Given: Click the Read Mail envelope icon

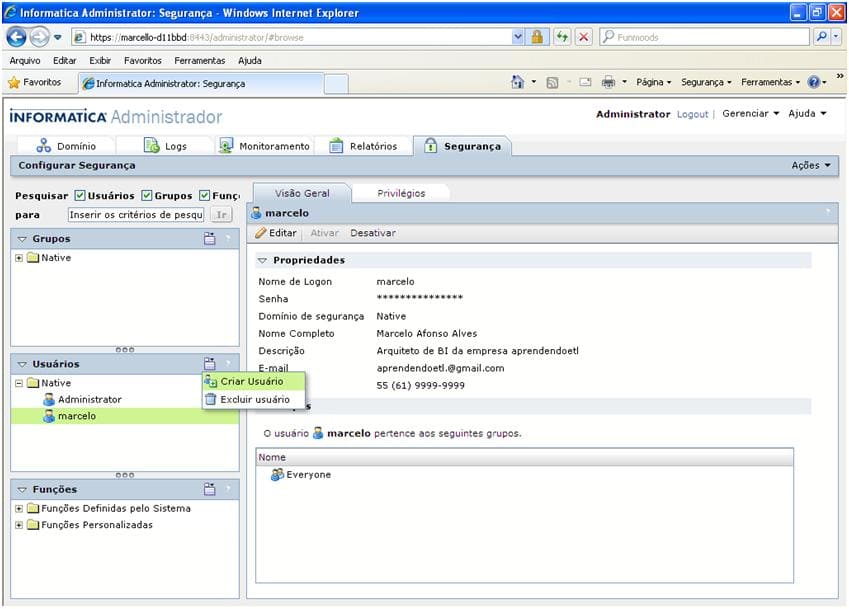Looking at the screenshot, I should 585,83.
